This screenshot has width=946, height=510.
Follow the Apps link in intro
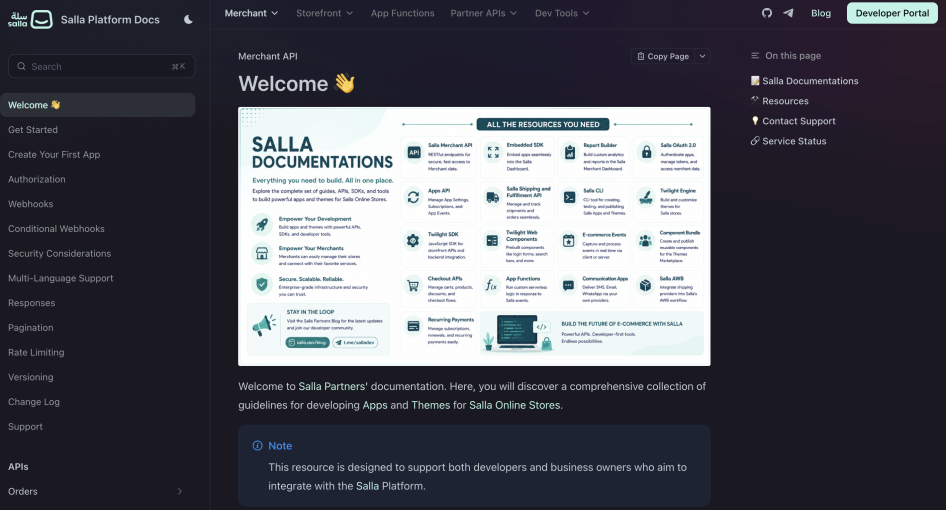375,405
